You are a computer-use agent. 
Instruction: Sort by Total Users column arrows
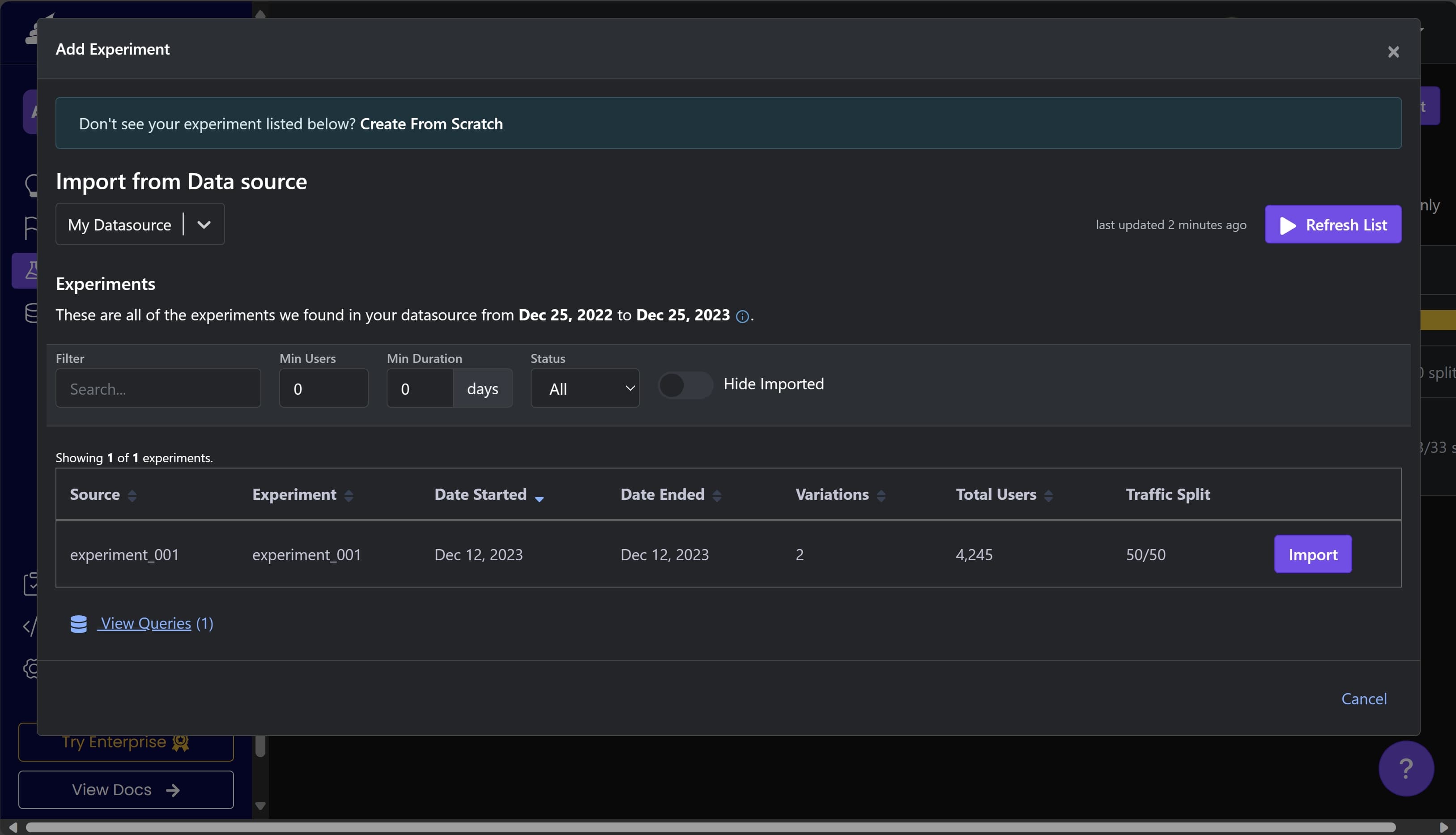click(1048, 495)
